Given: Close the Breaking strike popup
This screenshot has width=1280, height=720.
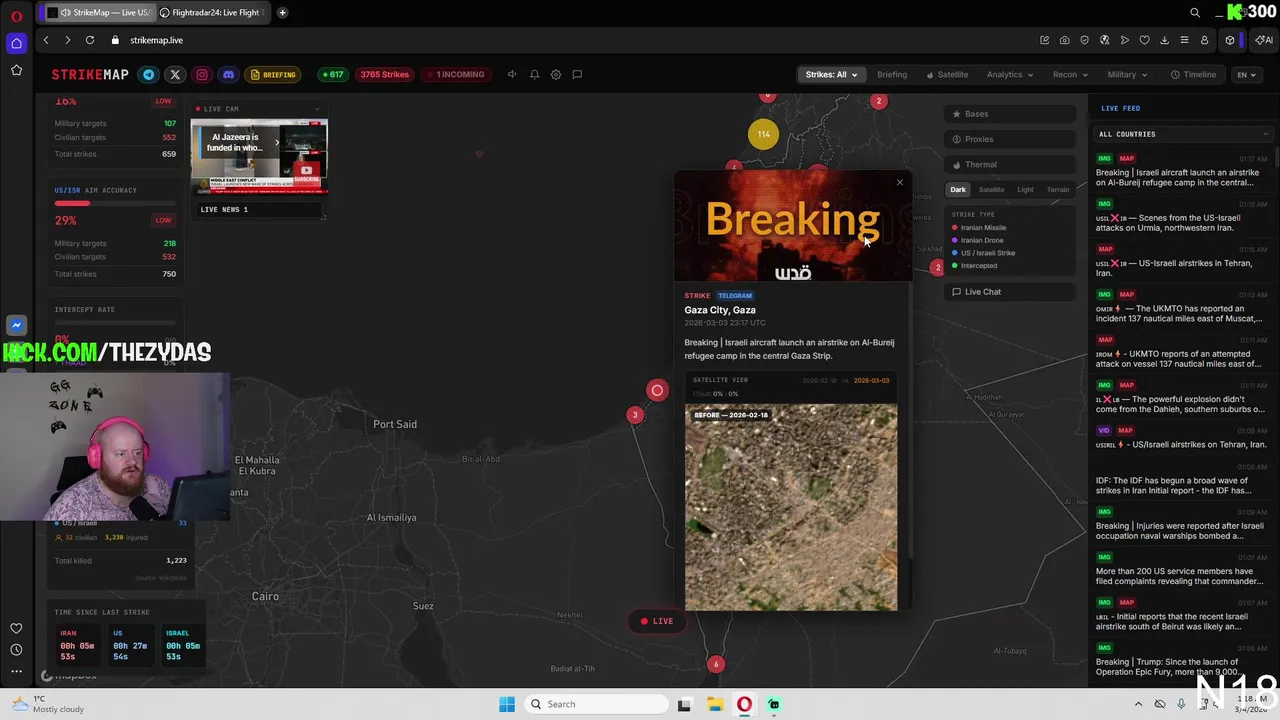Looking at the screenshot, I should pos(899,182).
